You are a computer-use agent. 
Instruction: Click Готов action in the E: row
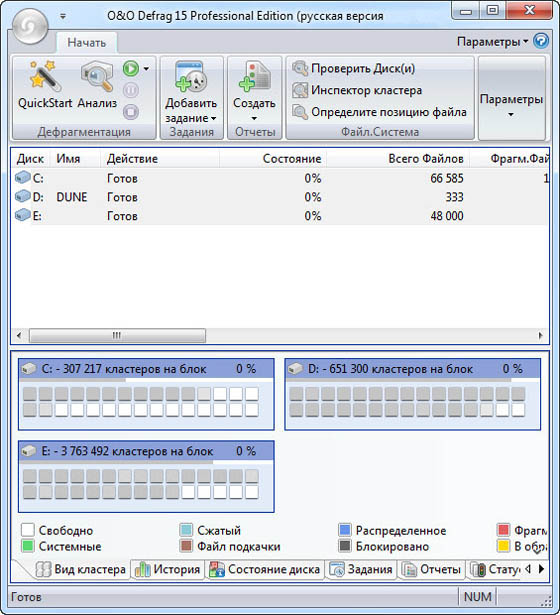point(122,216)
